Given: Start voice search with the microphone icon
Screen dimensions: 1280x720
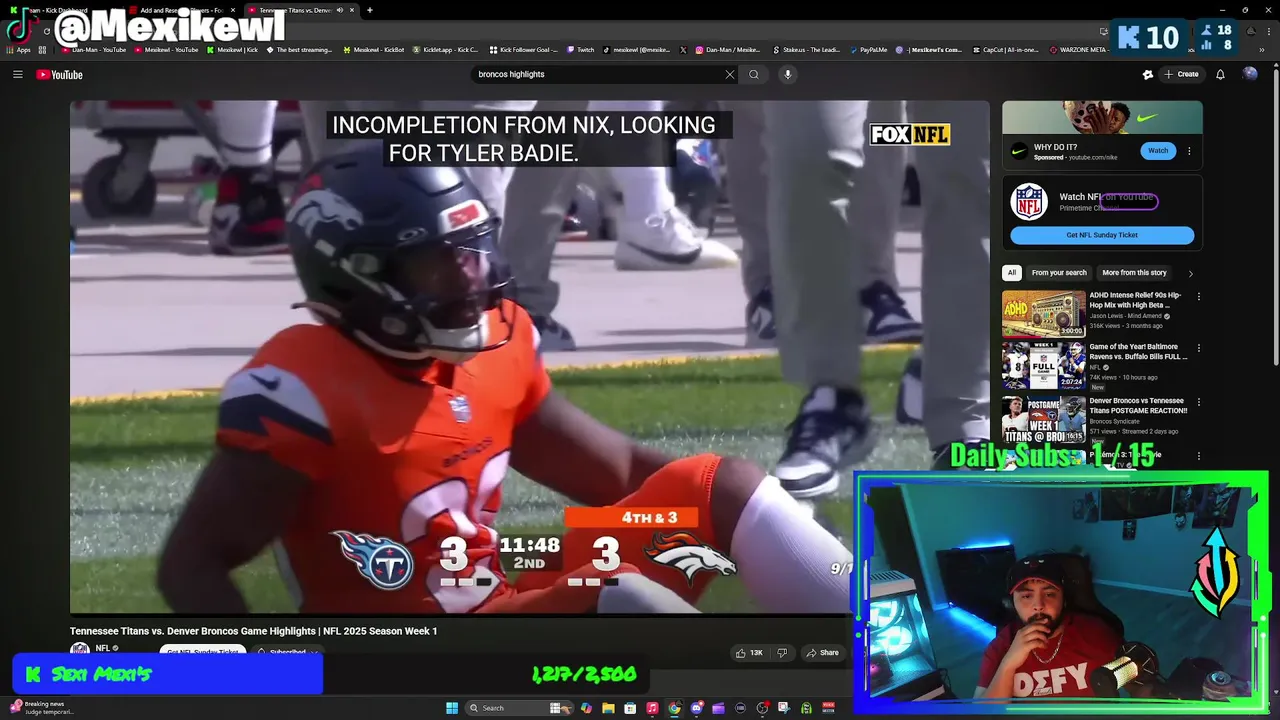Looking at the screenshot, I should [788, 74].
